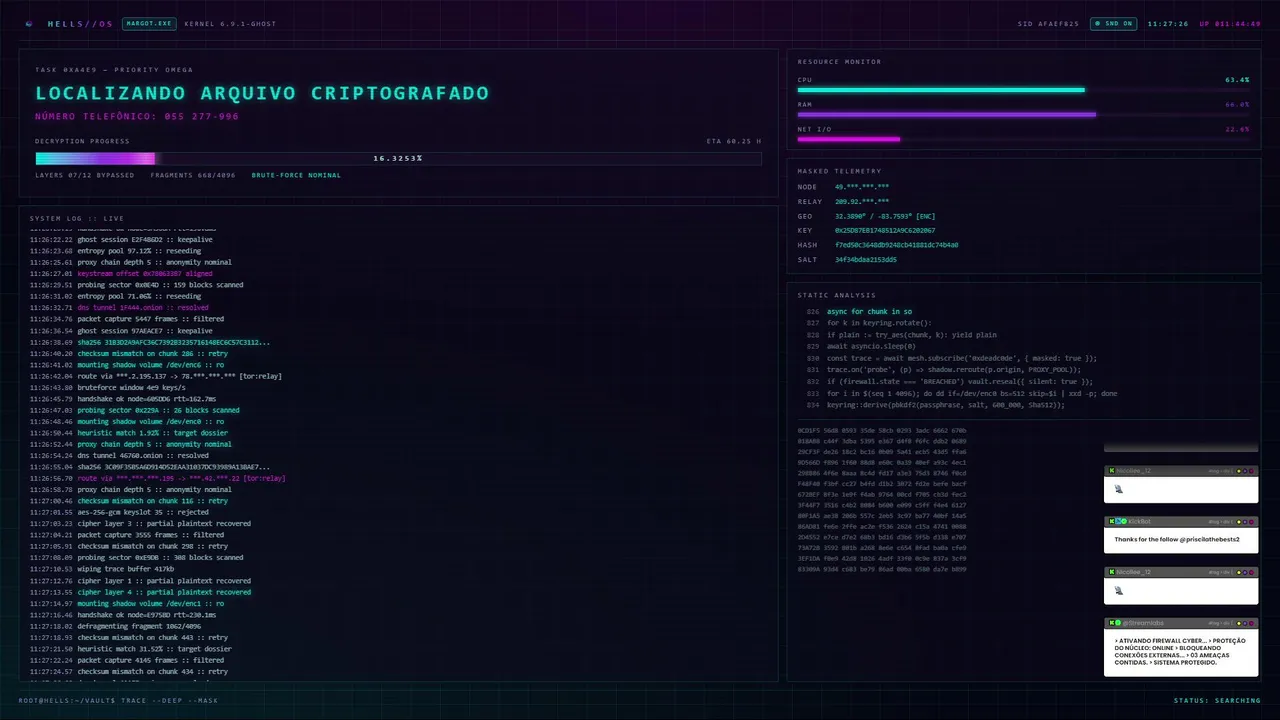Click the root@hells trace command prompt
The width and height of the screenshot is (1280, 720).
click(x=118, y=700)
